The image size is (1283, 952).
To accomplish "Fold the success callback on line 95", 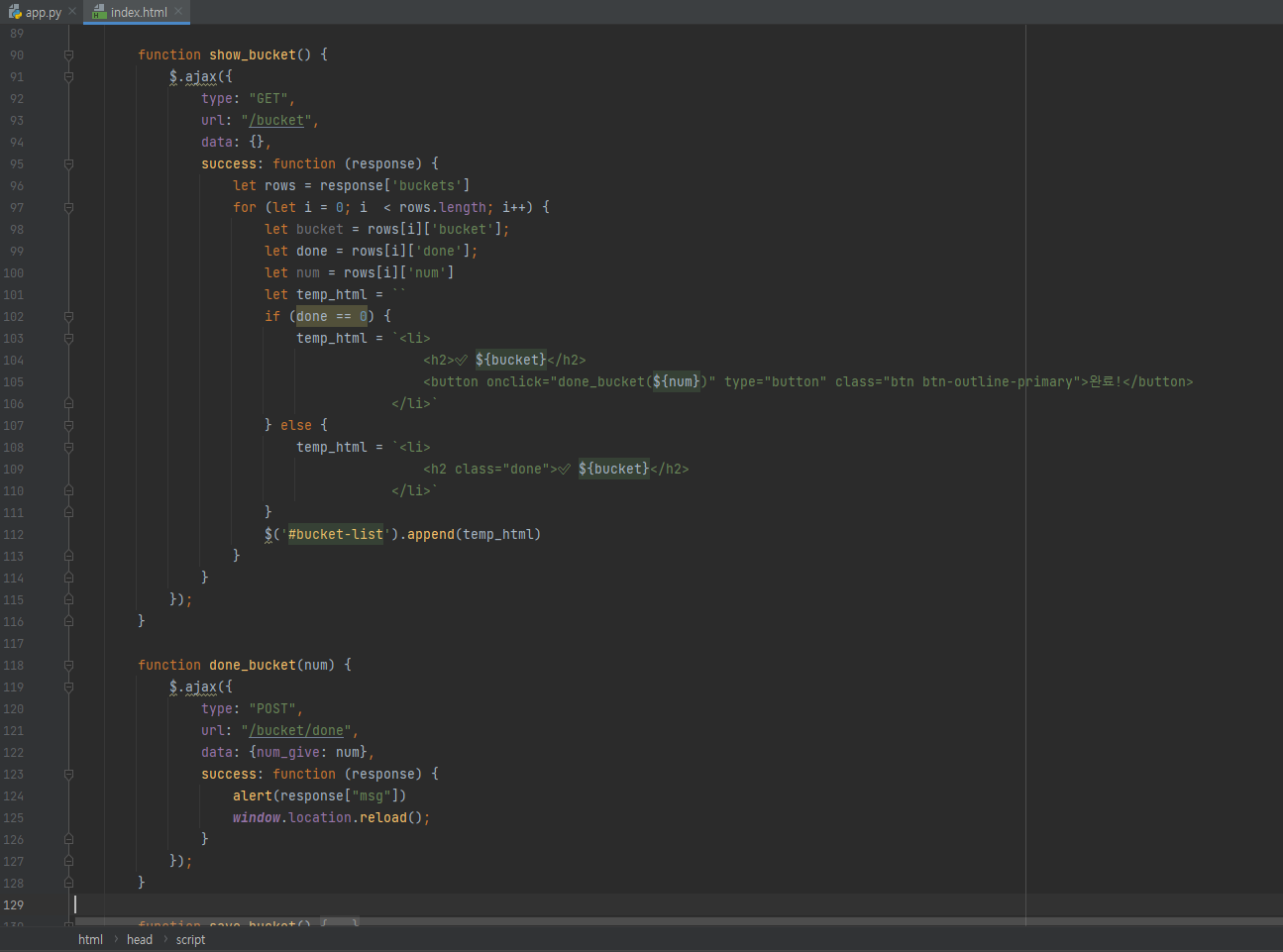I will pyautogui.click(x=68, y=163).
